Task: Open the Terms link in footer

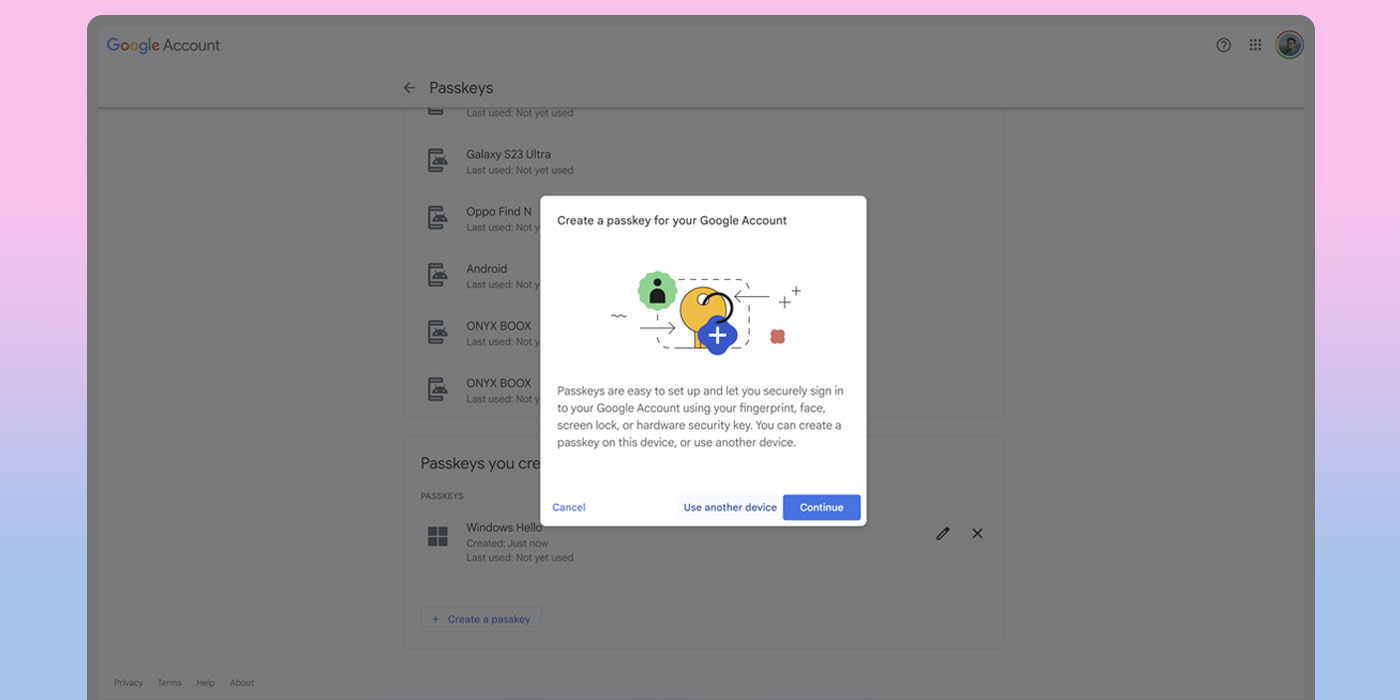Action: tap(168, 682)
